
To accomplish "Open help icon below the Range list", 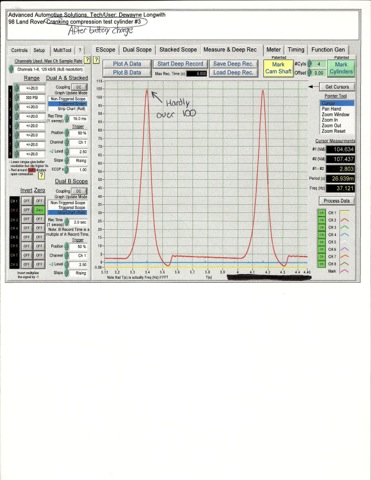I will pos(41,176).
